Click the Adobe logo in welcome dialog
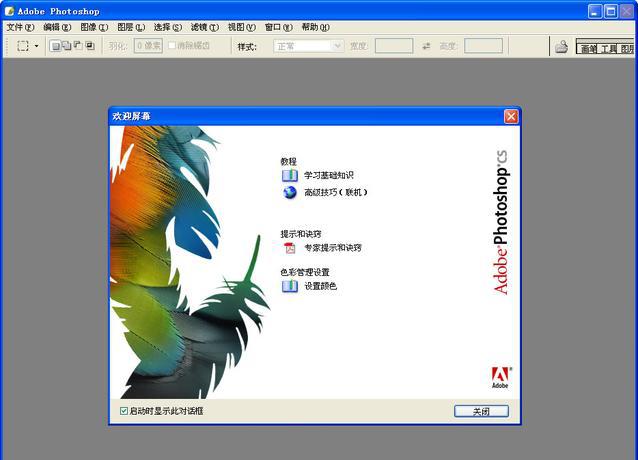638x460 pixels. pos(500,377)
